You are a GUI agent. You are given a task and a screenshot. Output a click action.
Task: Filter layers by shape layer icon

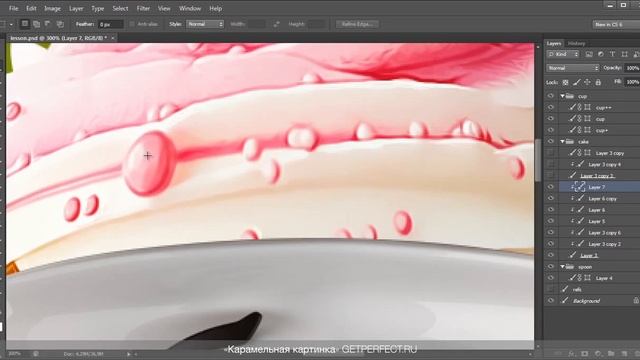(x=624, y=54)
